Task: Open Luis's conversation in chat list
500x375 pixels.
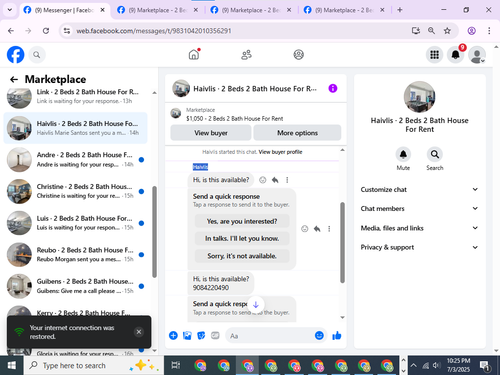Action: click(x=75, y=223)
